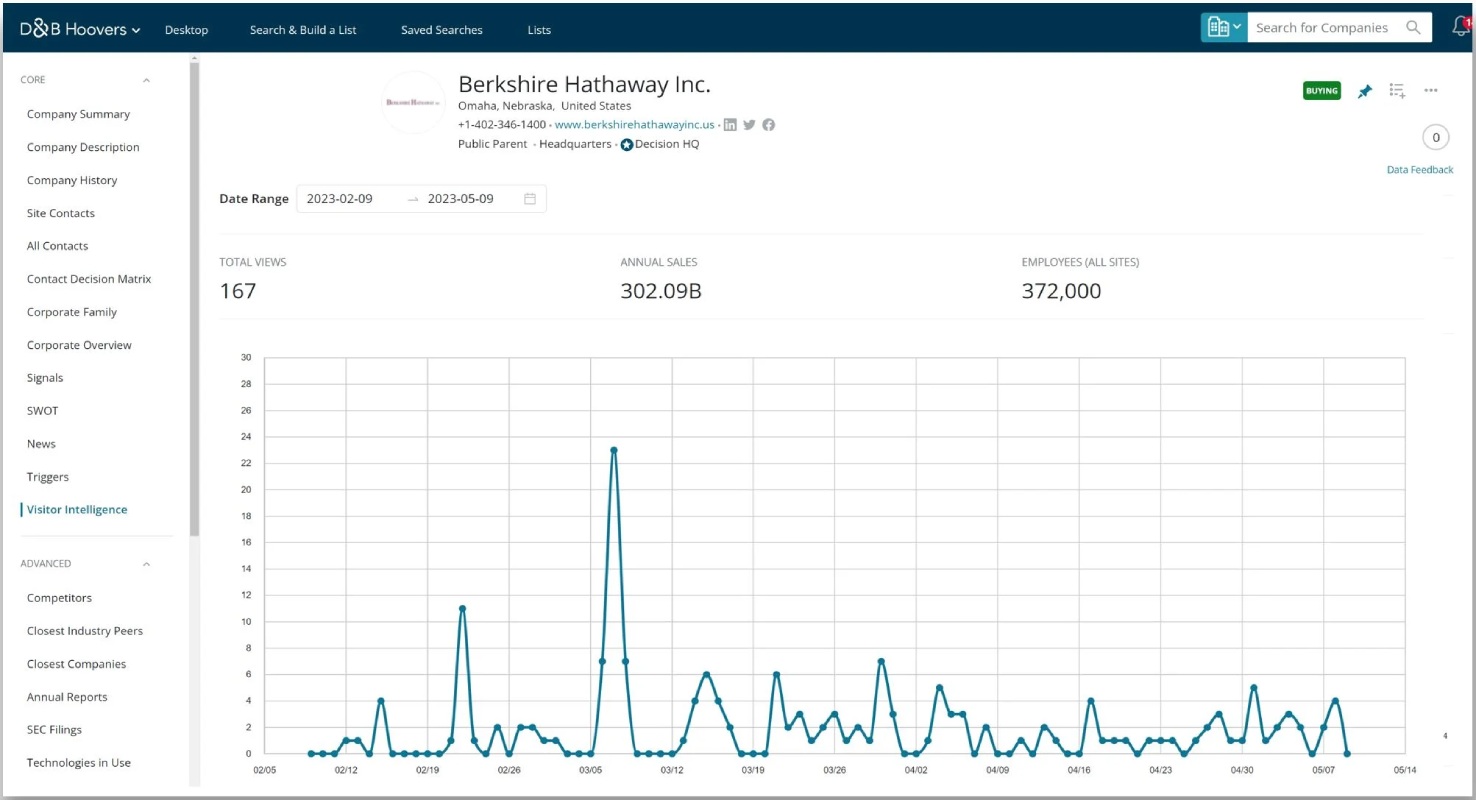
Task: Collapse the ADVANCED sidebar section
Action: (146, 564)
